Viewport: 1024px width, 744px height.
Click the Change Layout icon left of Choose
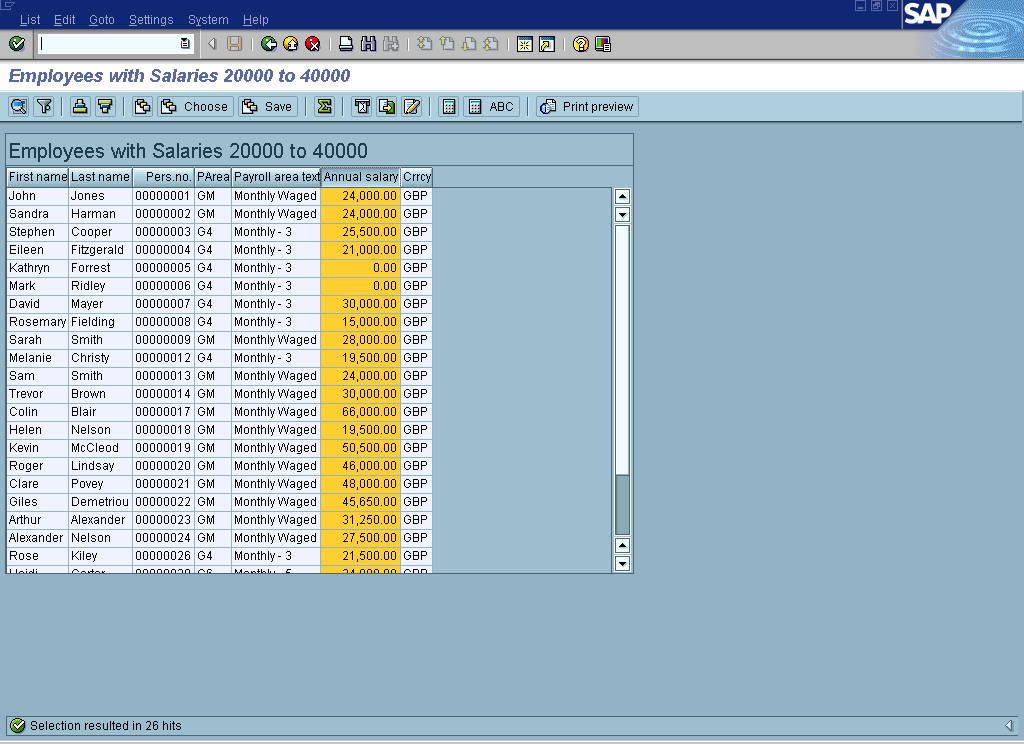click(142, 106)
